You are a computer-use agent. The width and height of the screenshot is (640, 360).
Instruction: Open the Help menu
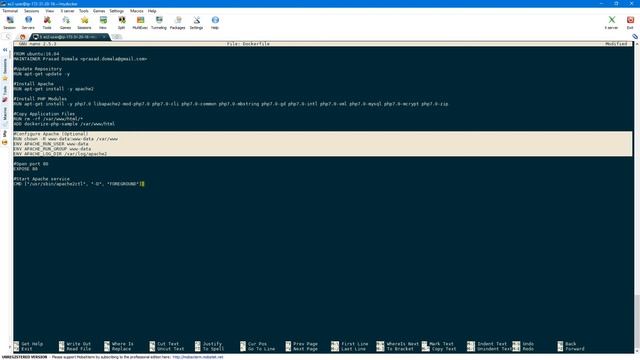[x=152, y=11]
